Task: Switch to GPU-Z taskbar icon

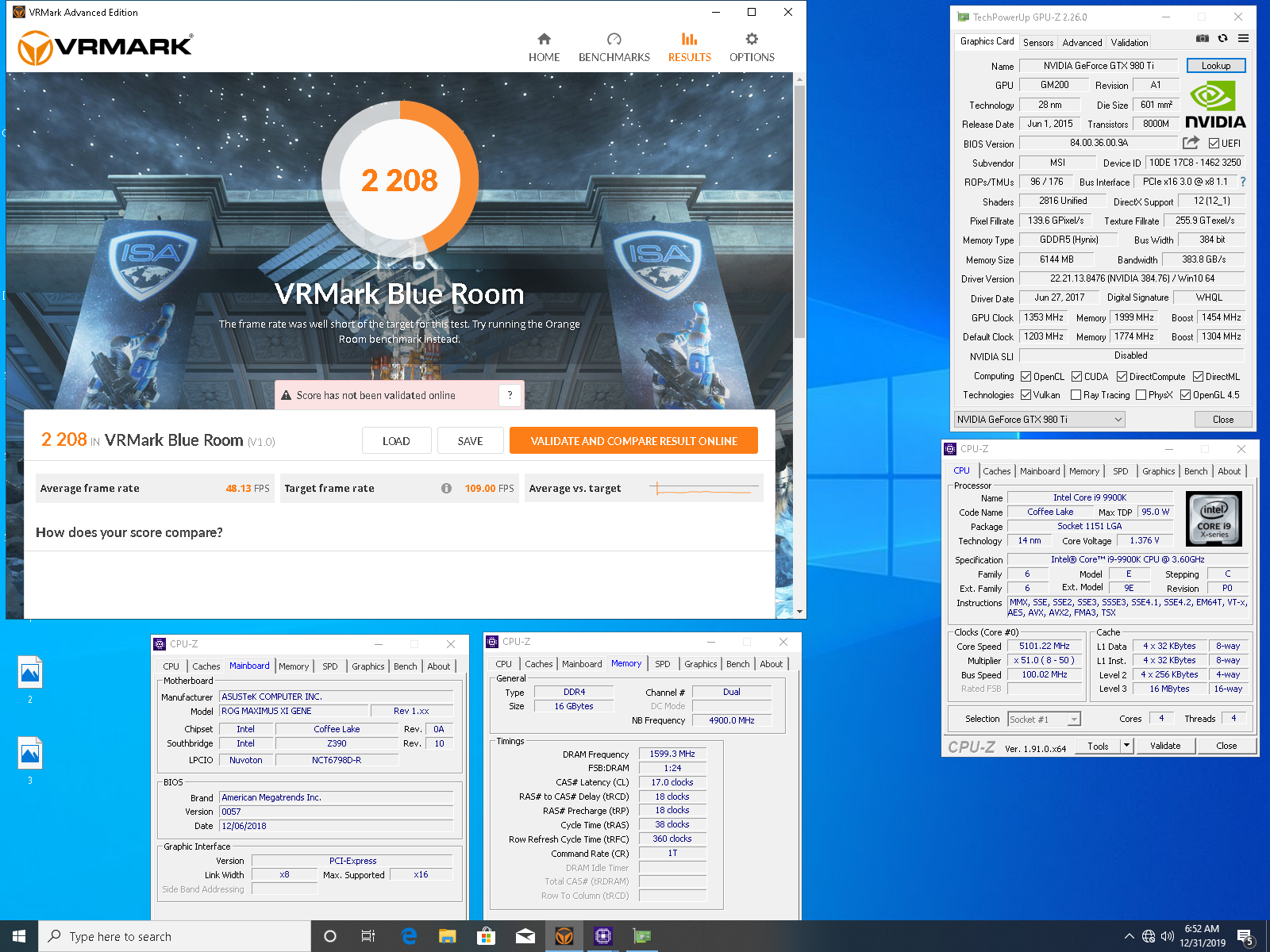Action: pos(641,936)
